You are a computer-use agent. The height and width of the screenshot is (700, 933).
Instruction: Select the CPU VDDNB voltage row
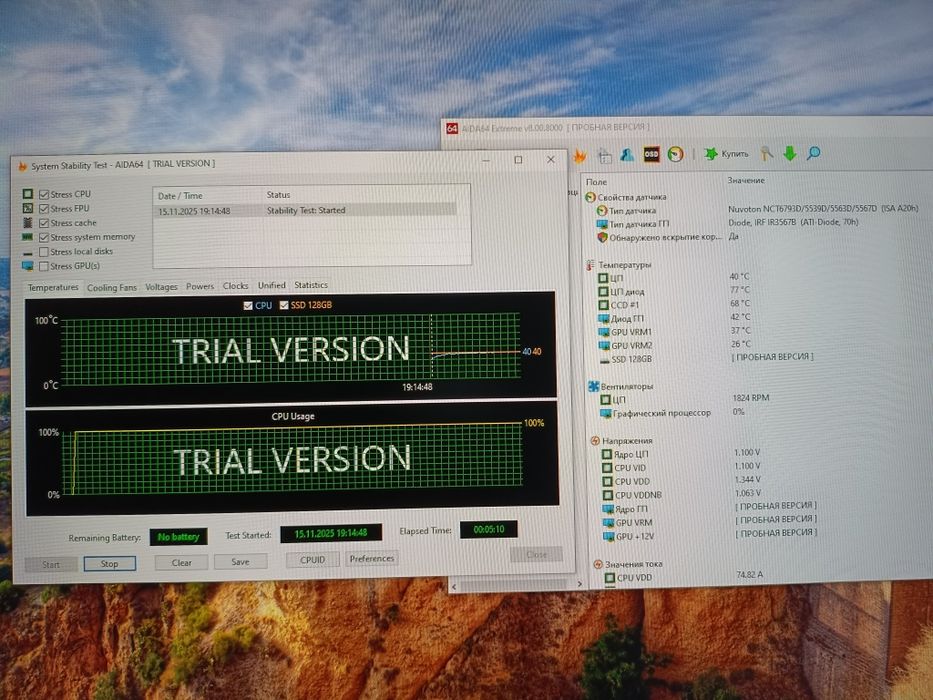681,494
